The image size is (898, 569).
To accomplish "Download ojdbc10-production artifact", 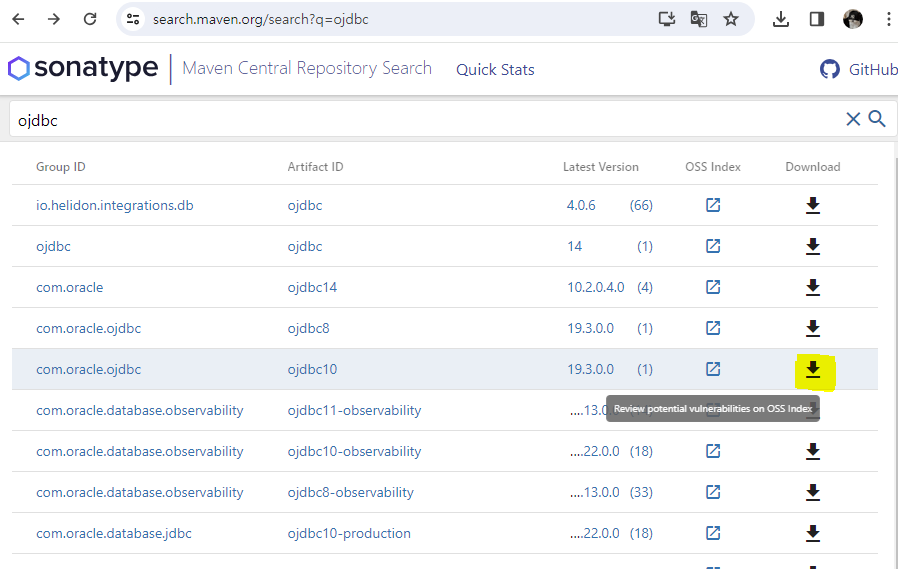I will pos(813,533).
